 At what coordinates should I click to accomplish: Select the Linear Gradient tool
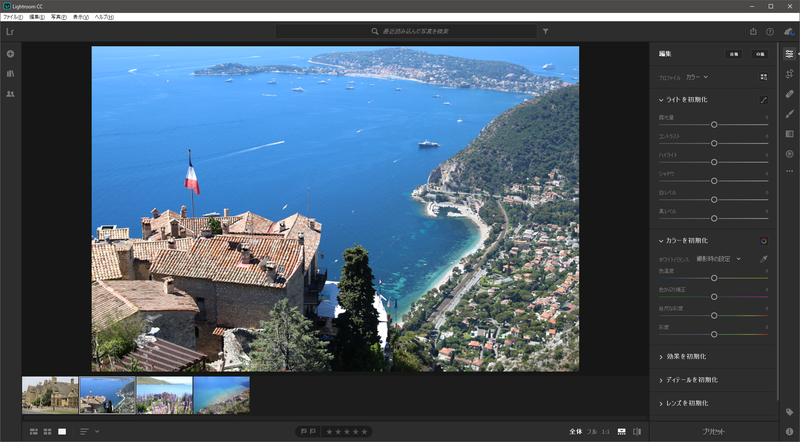(x=789, y=134)
